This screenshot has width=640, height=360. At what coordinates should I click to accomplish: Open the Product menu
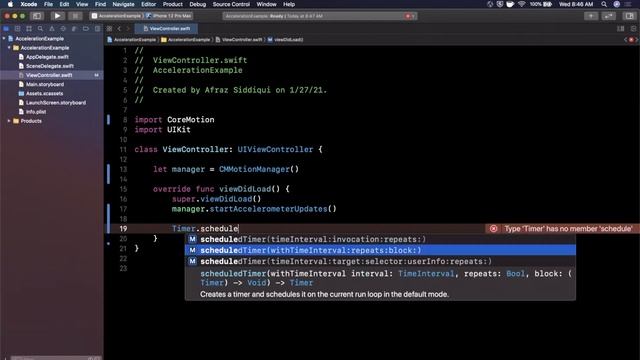pos(173,4)
